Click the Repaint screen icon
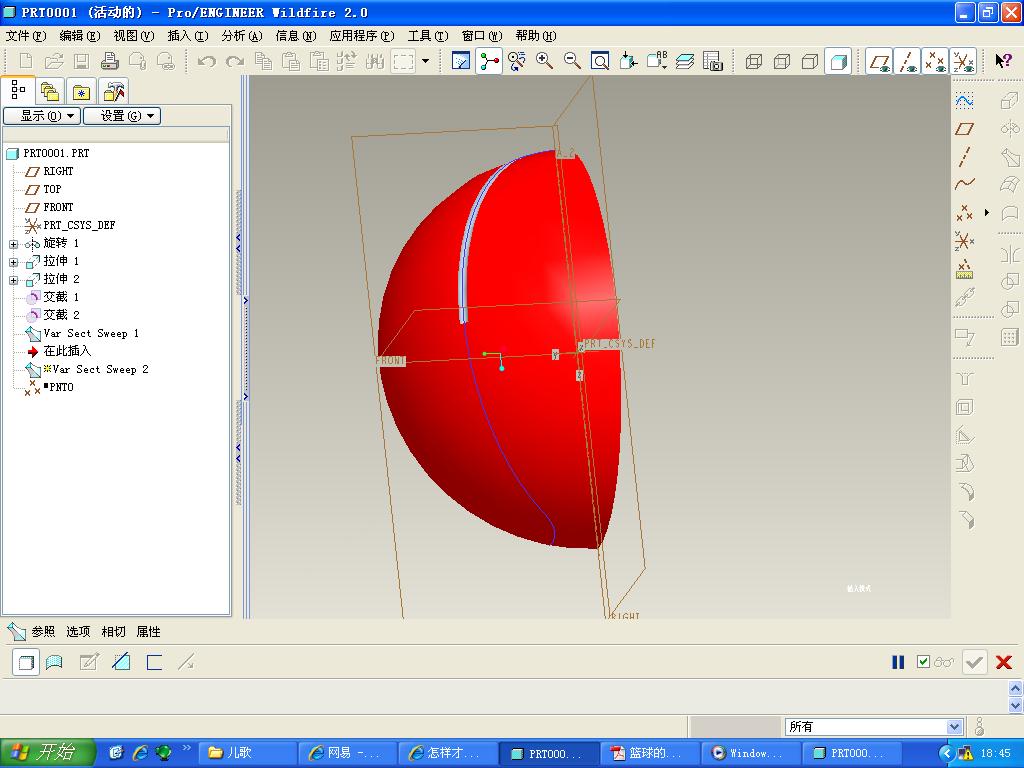 click(460, 61)
